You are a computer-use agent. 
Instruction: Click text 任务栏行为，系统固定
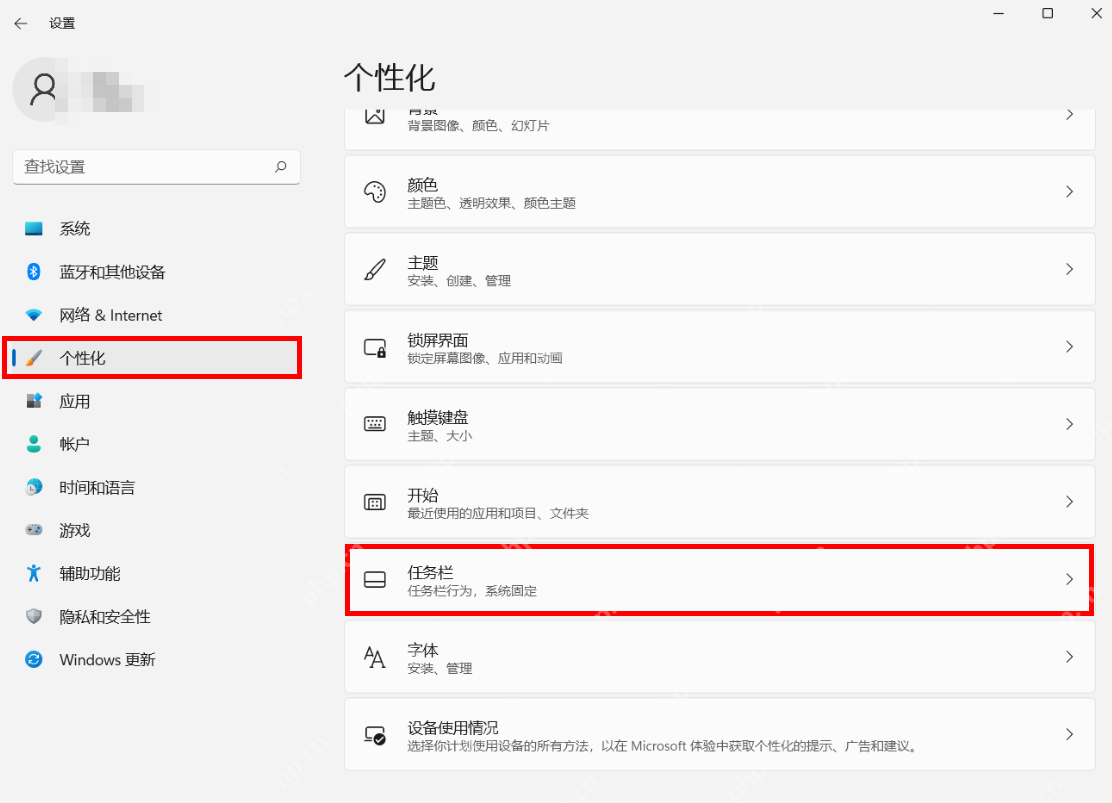tap(472, 591)
